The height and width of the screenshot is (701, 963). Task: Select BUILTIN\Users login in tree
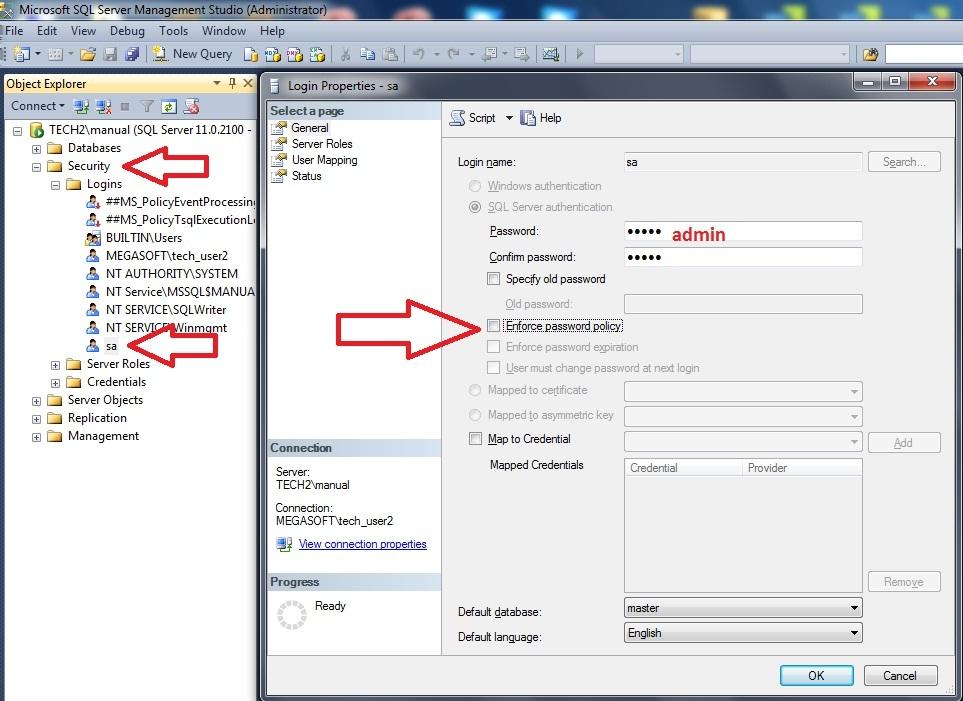[144, 238]
